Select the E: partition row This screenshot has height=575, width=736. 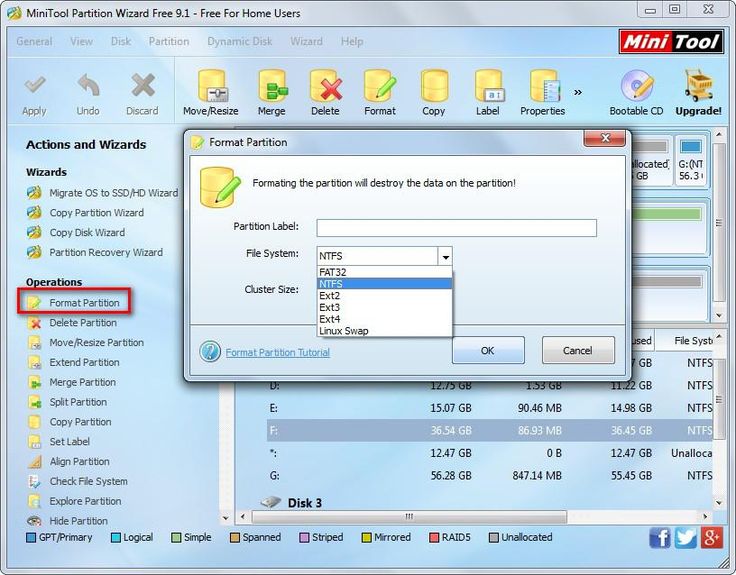coord(490,408)
